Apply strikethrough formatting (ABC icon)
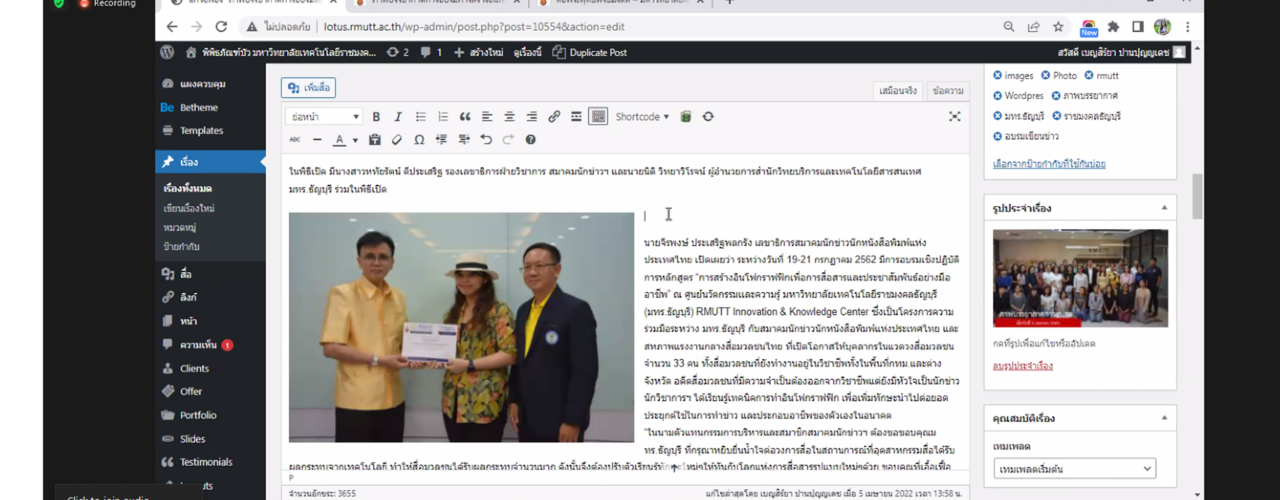The height and width of the screenshot is (500, 1280). pos(295,140)
